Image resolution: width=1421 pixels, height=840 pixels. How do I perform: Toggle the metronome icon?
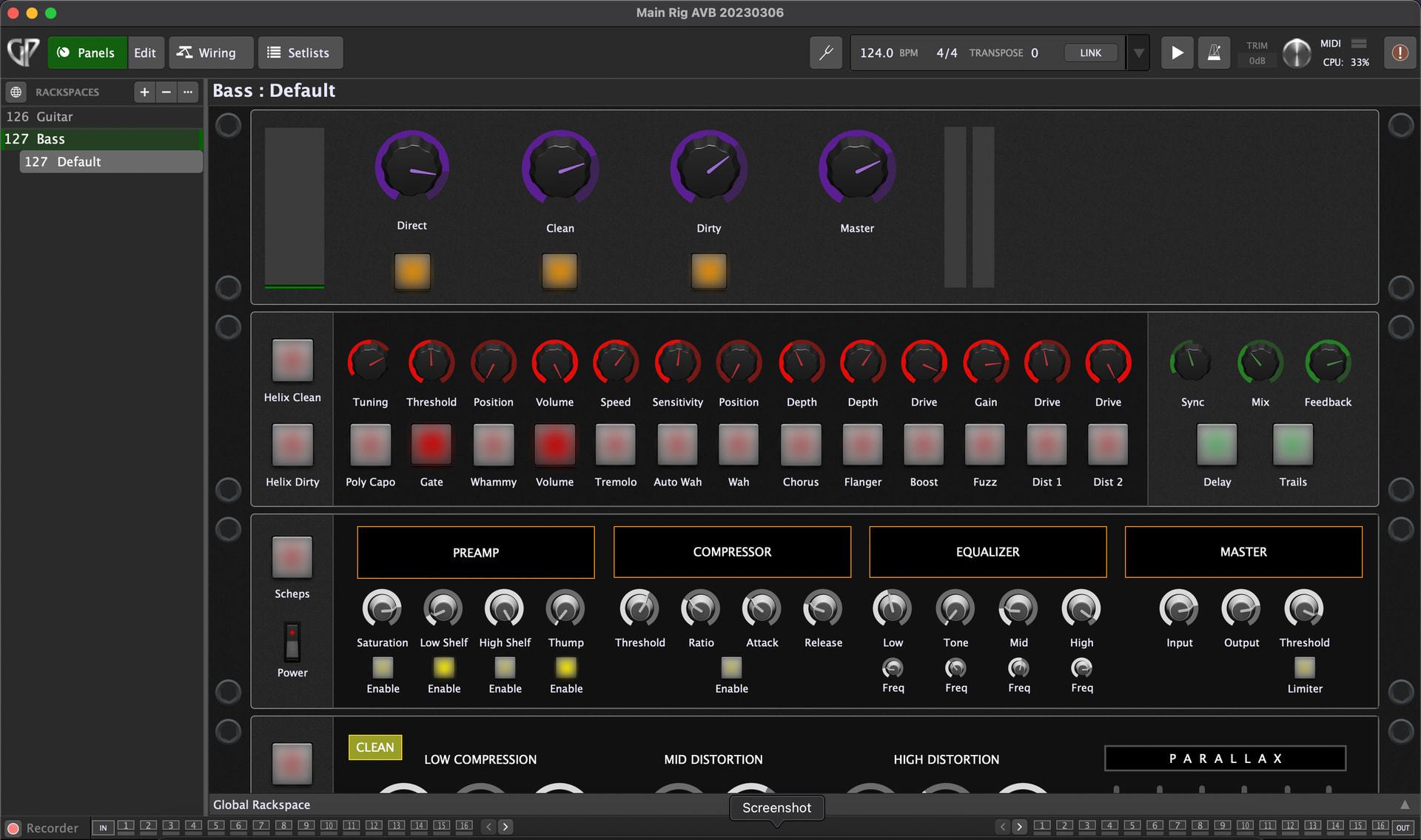pyautogui.click(x=1214, y=53)
